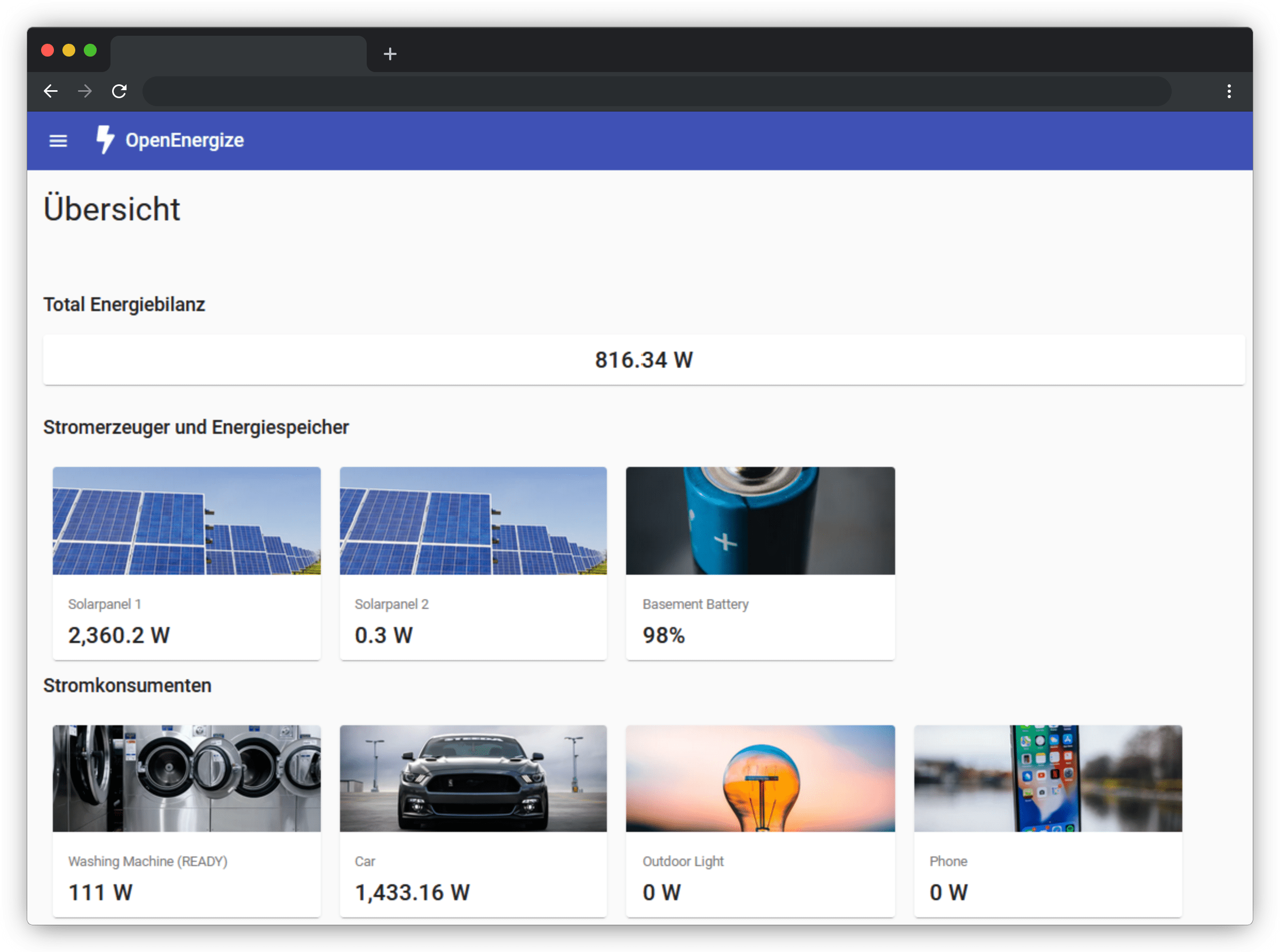Select the current browser tab
The height and width of the screenshot is (952, 1280).
(238, 54)
